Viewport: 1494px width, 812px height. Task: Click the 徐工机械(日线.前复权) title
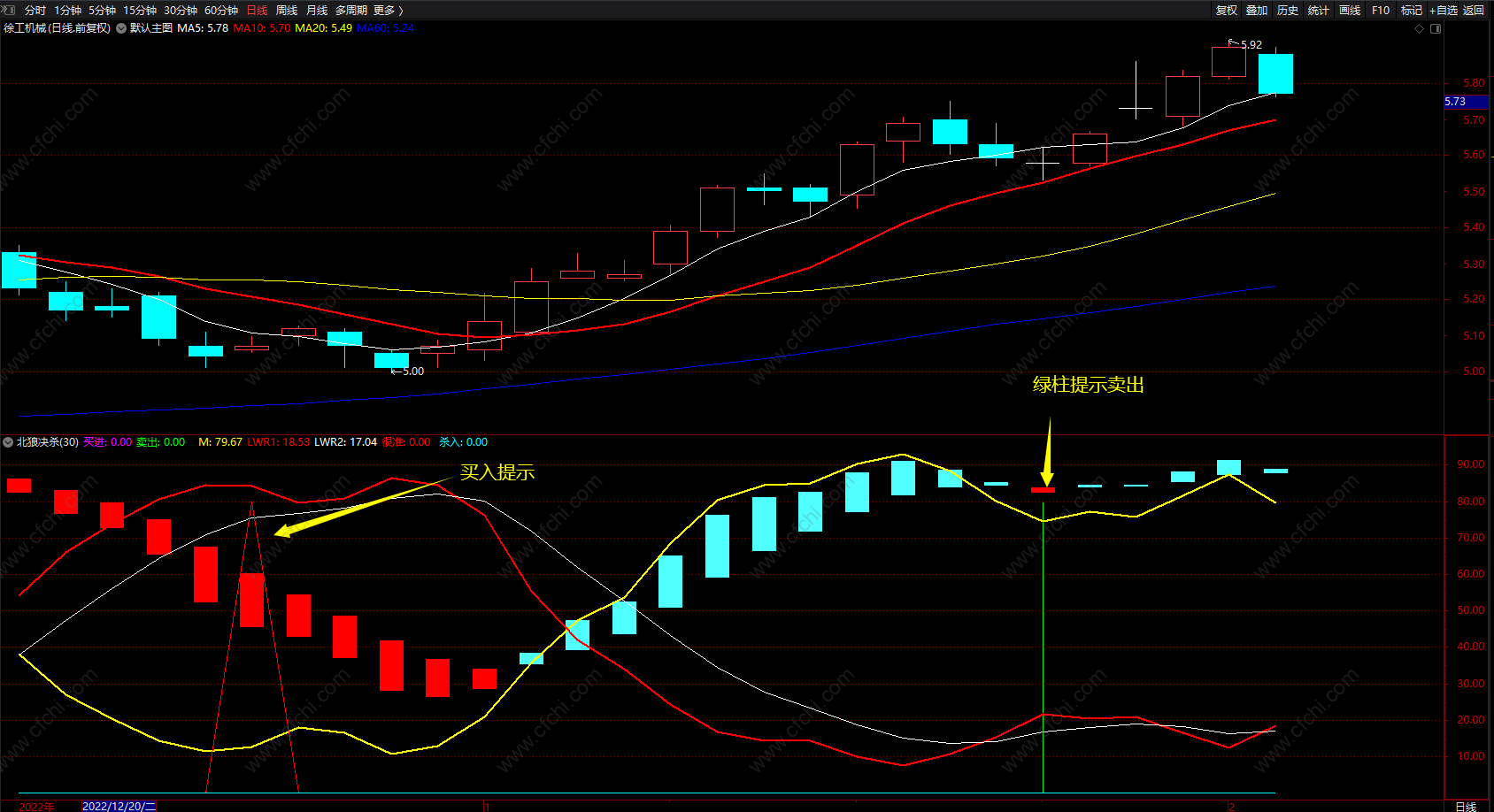coord(58,28)
